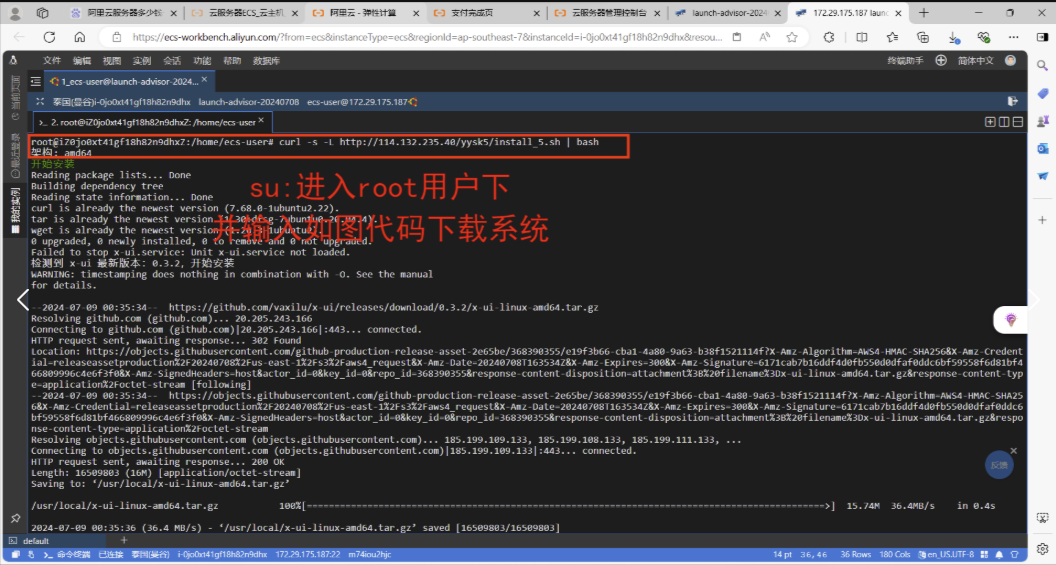1056x565 pixels.
Task: Open the 帮助 (Help) menu
Action: pos(232,61)
